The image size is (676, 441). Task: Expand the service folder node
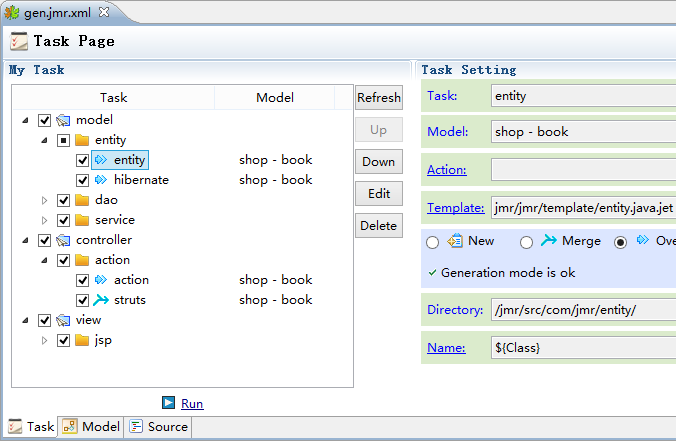click(x=44, y=220)
